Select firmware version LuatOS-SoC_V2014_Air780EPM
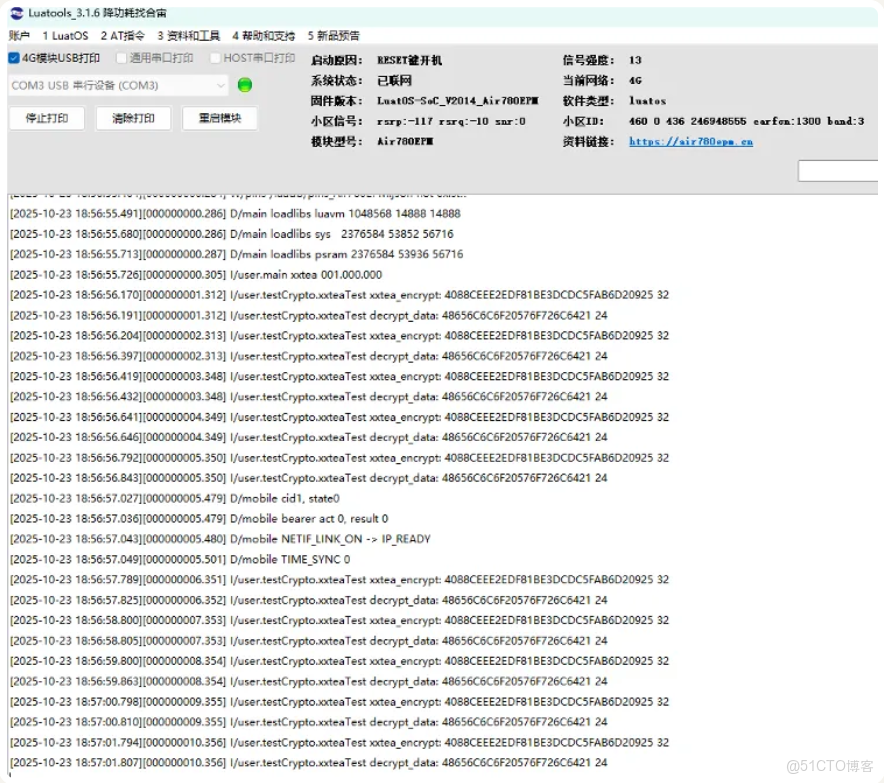The image size is (884, 783). click(457, 101)
